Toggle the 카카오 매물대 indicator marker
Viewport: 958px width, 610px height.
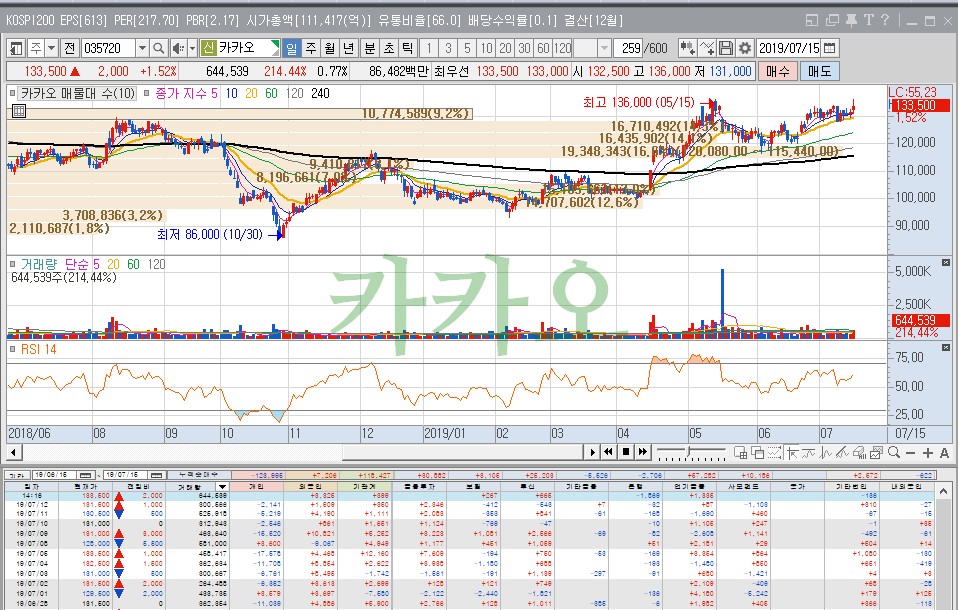pyautogui.click(x=12, y=94)
